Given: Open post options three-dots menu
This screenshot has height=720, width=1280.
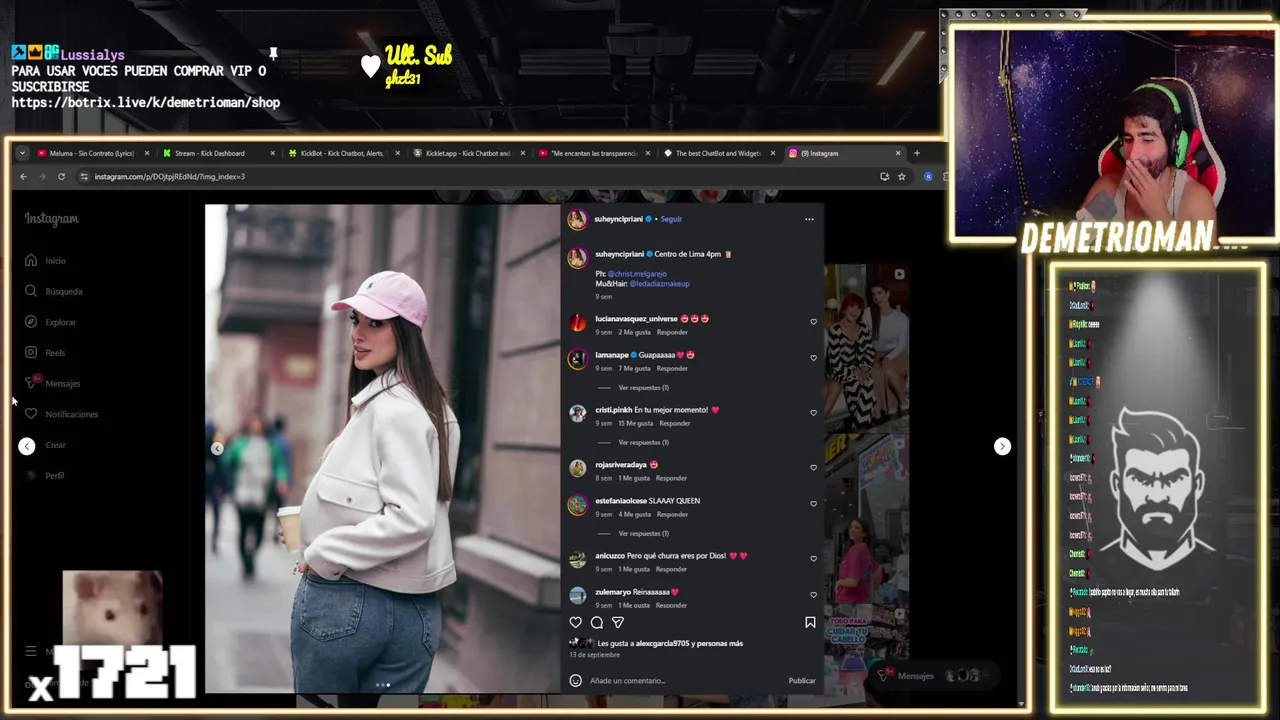Looking at the screenshot, I should [x=809, y=219].
